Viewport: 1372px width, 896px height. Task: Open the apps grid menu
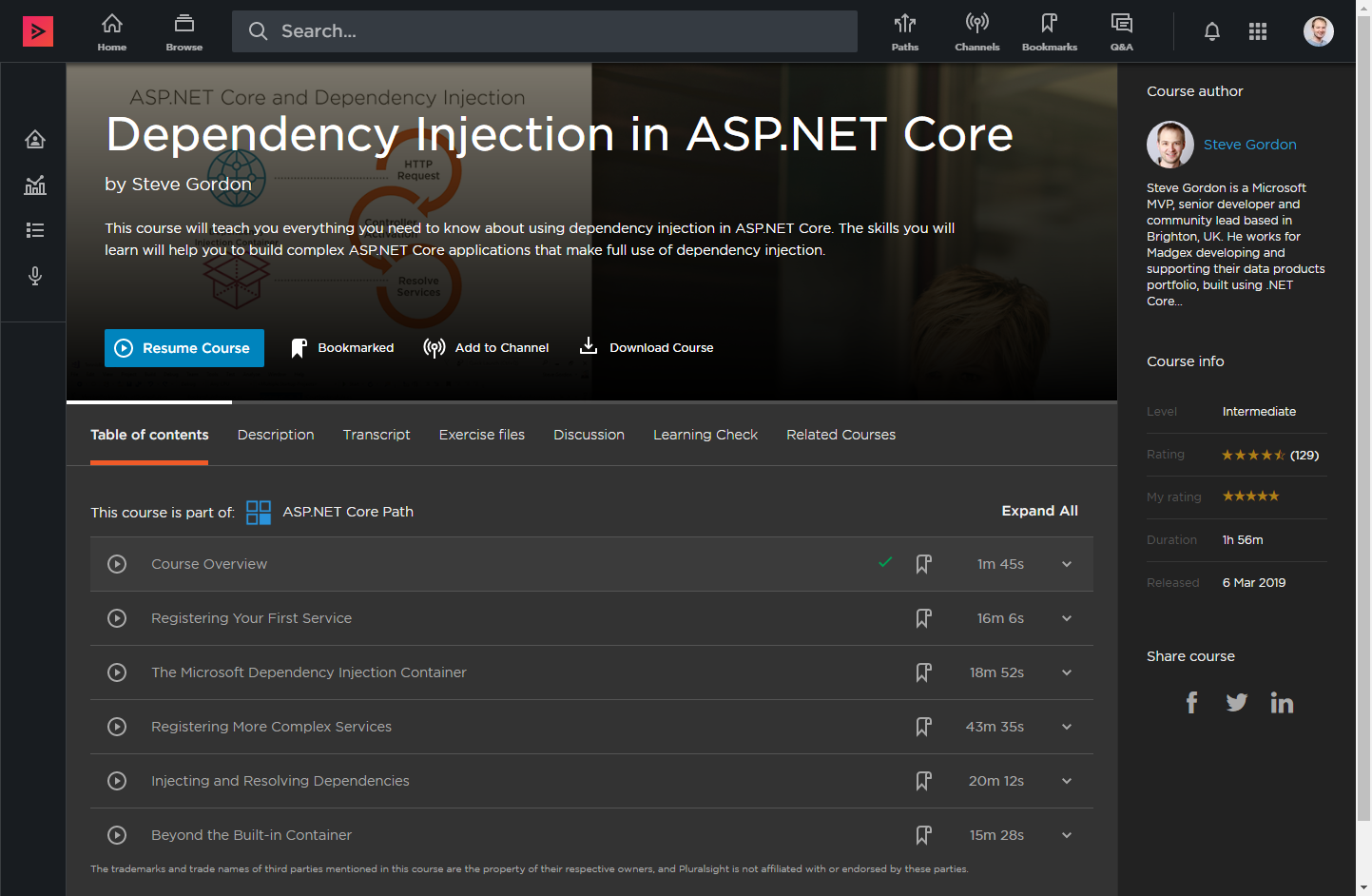tap(1257, 31)
